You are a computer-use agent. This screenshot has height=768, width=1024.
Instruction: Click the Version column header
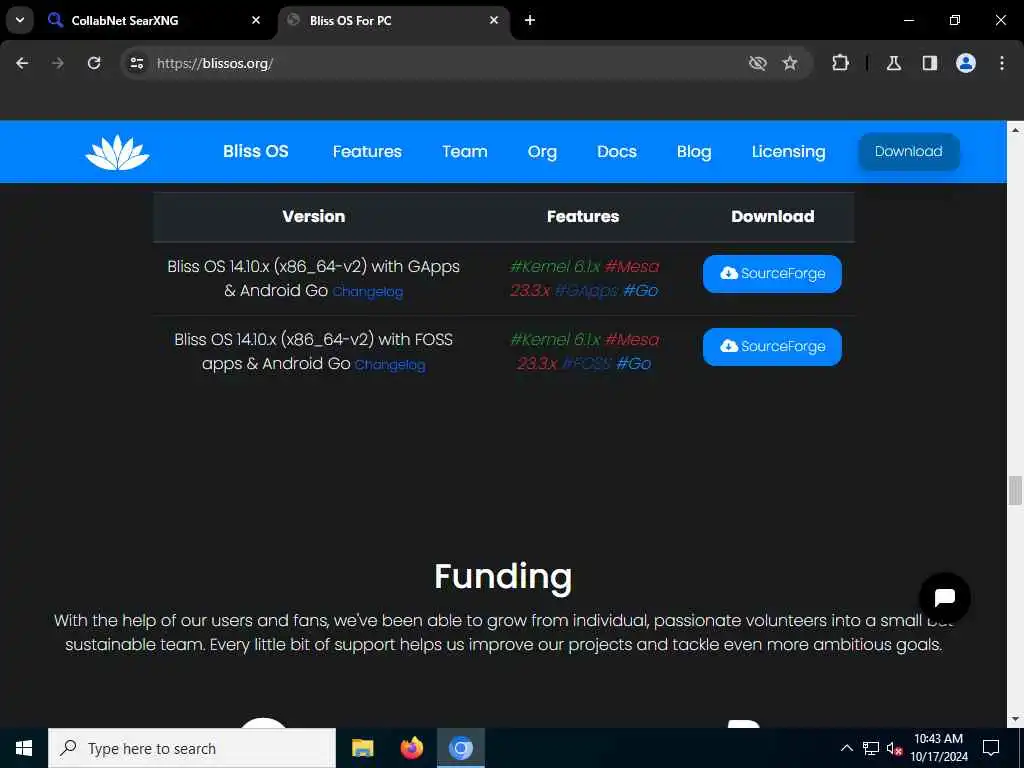(313, 216)
